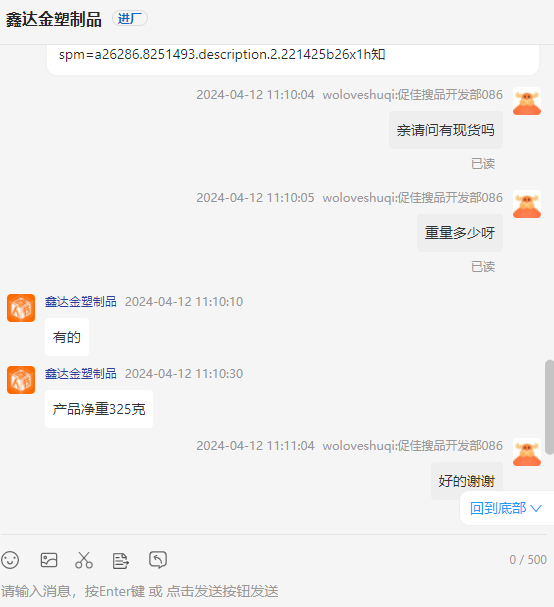Open 鑫达金塑制品 sender link at 11:10:30
Screen dimensions: 554x607
(81, 374)
